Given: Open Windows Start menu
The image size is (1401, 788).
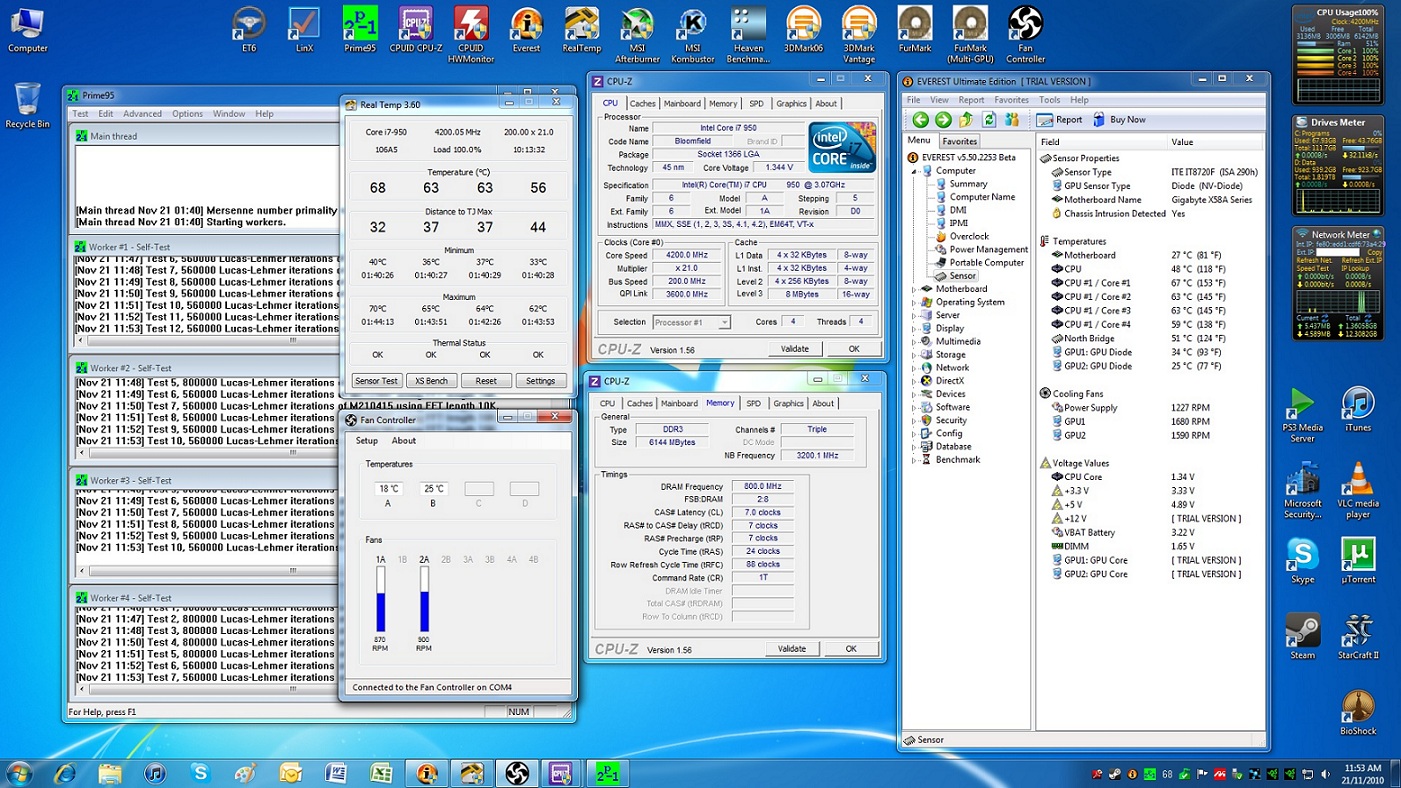Looking at the screenshot, I should (x=19, y=773).
